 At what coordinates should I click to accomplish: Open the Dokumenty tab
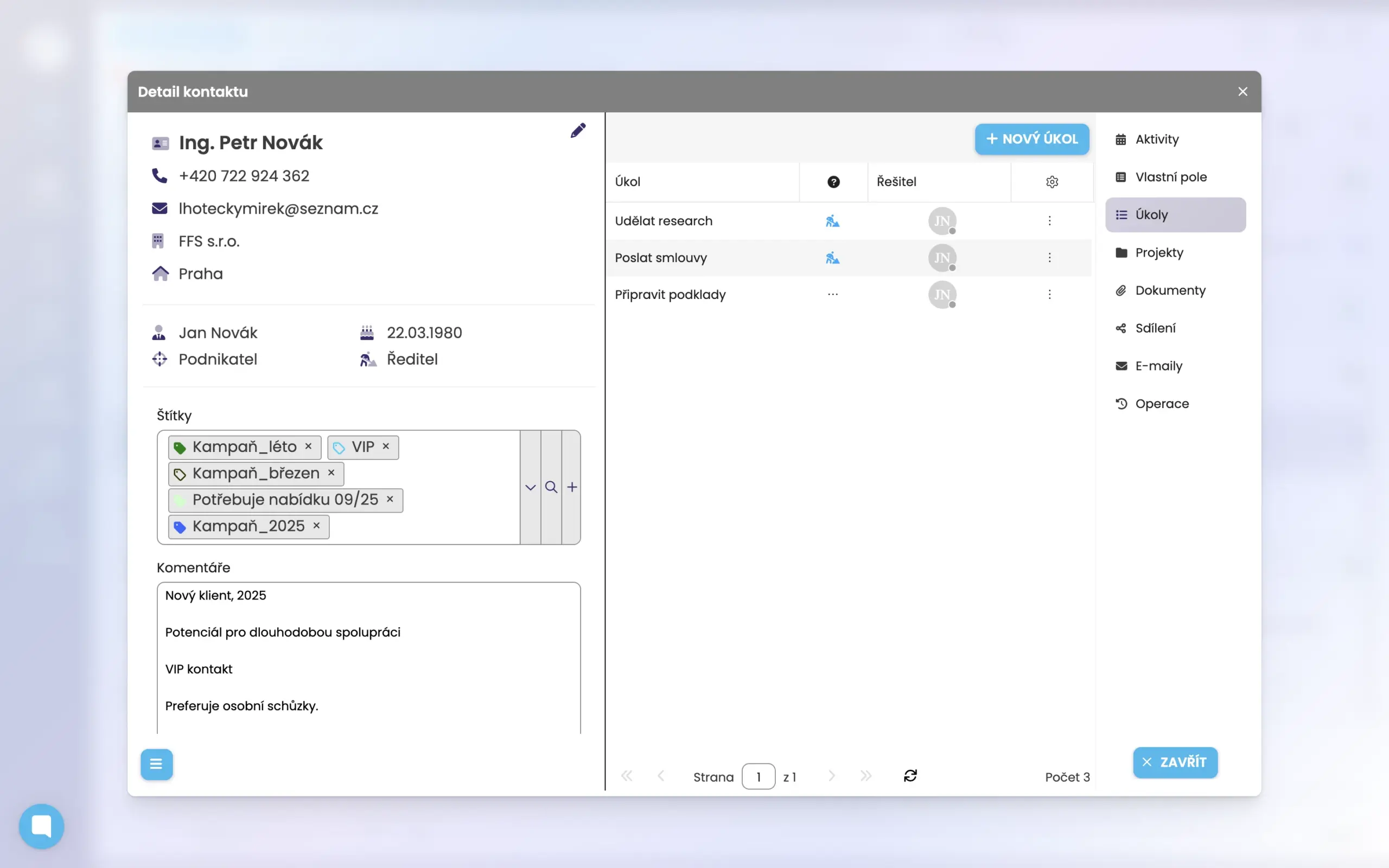(x=1170, y=290)
